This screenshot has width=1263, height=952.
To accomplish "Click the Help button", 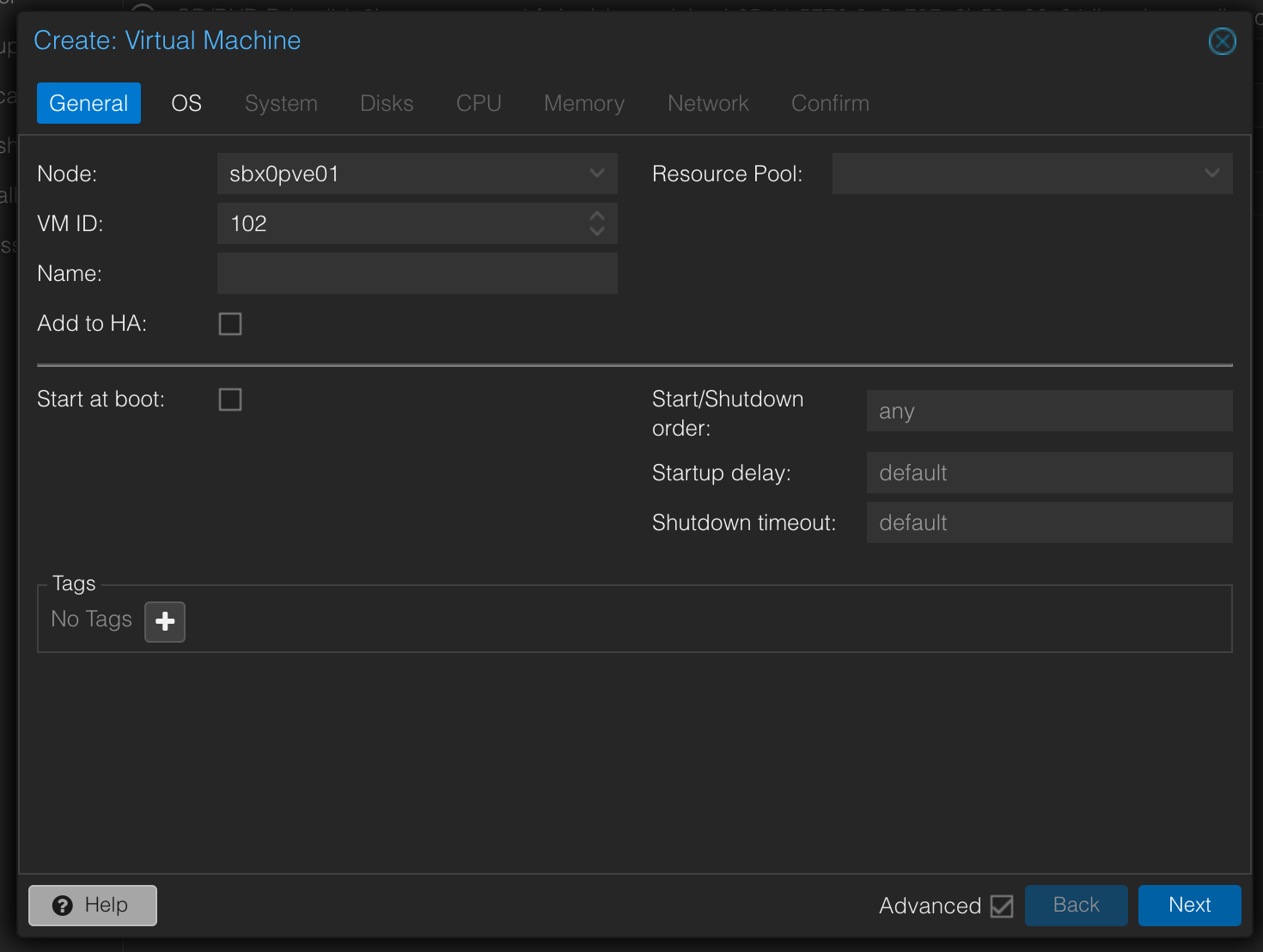I will (92, 905).
